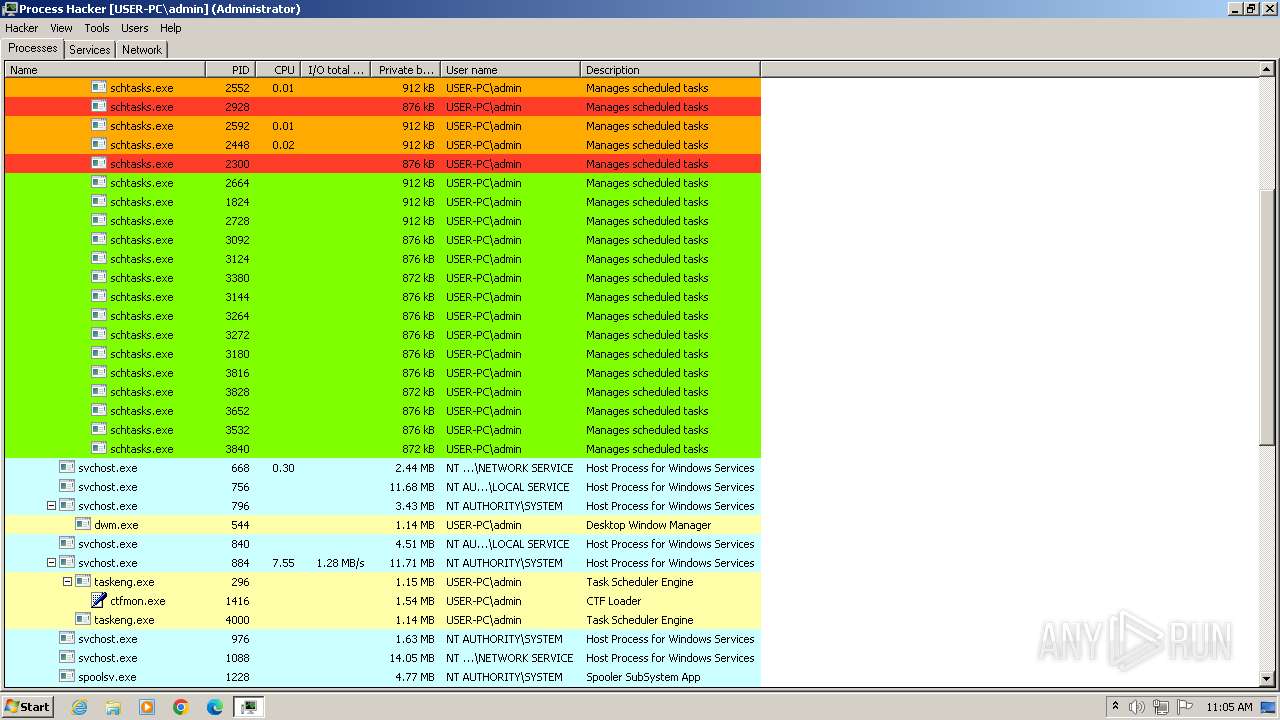Screen dimensions: 1280x720
Task: Click the Action Center flag tray icon
Action: point(1185,707)
